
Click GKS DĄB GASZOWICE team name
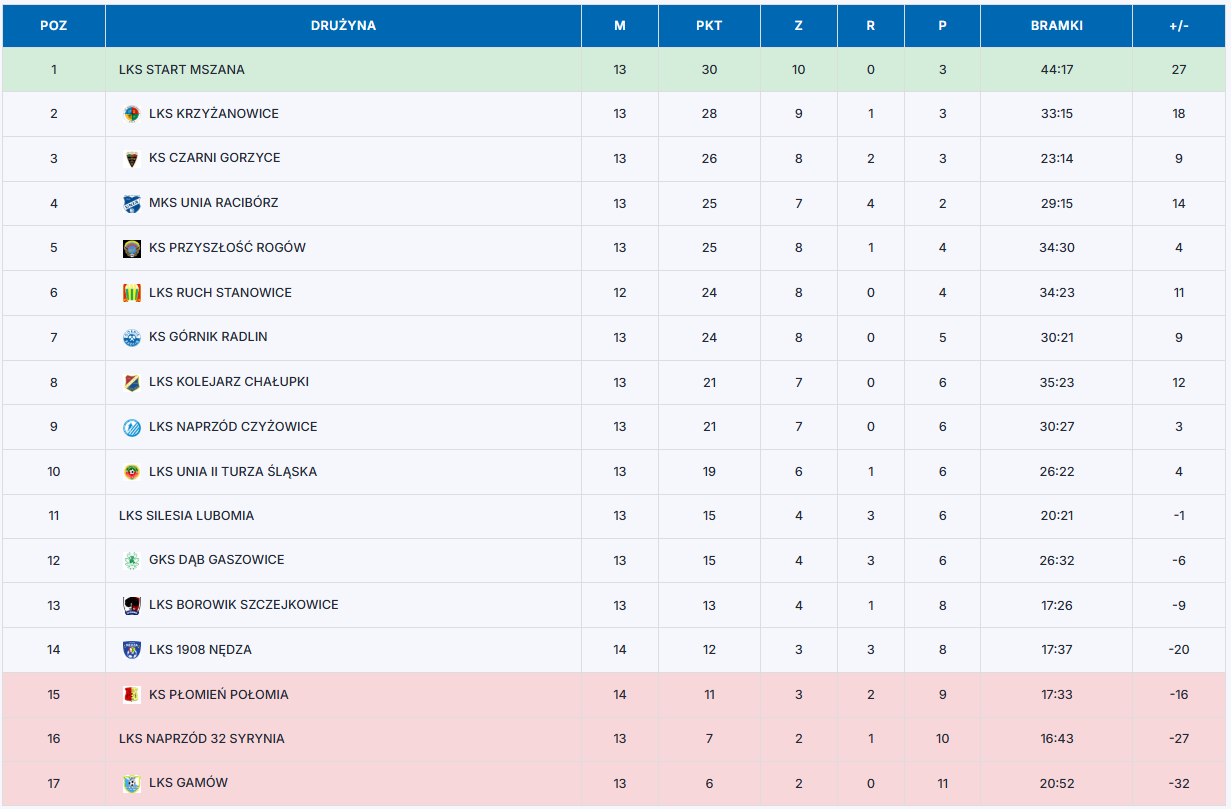[216, 560]
